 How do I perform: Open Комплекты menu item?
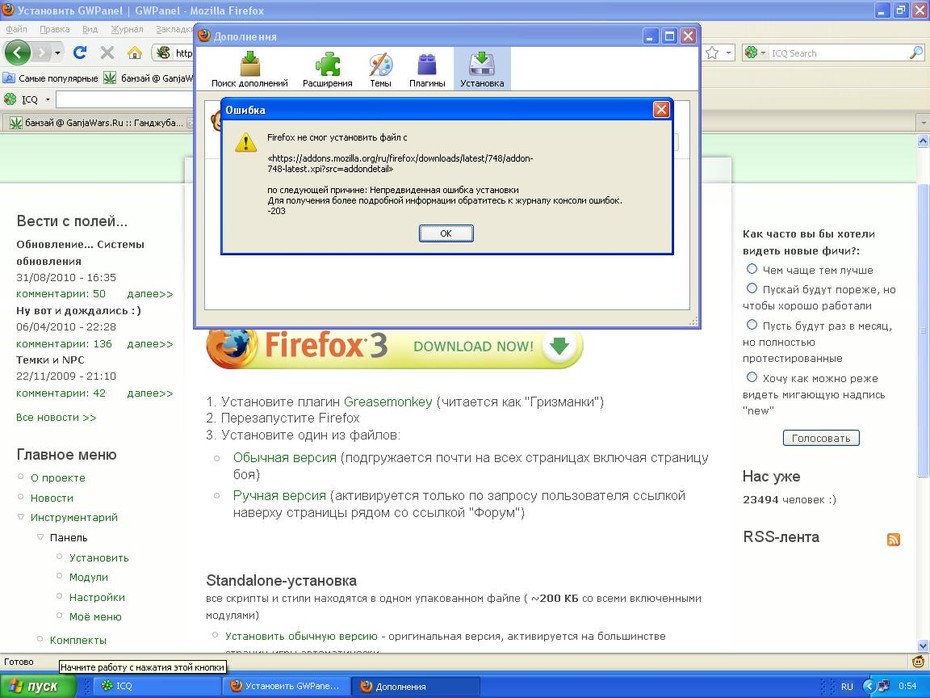(78, 640)
